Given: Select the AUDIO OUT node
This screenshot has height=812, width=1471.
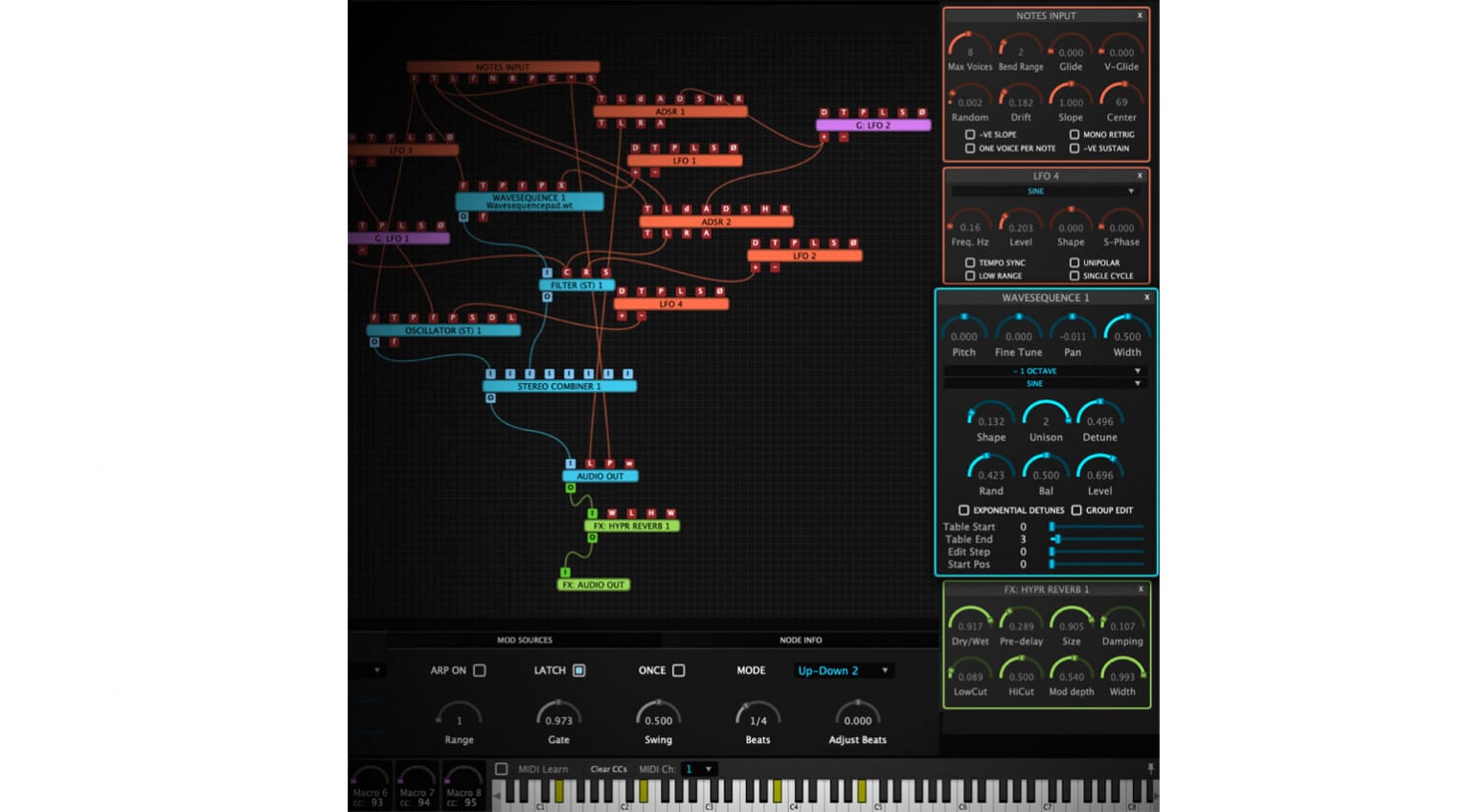Looking at the screenshot, I should point(600,476).
